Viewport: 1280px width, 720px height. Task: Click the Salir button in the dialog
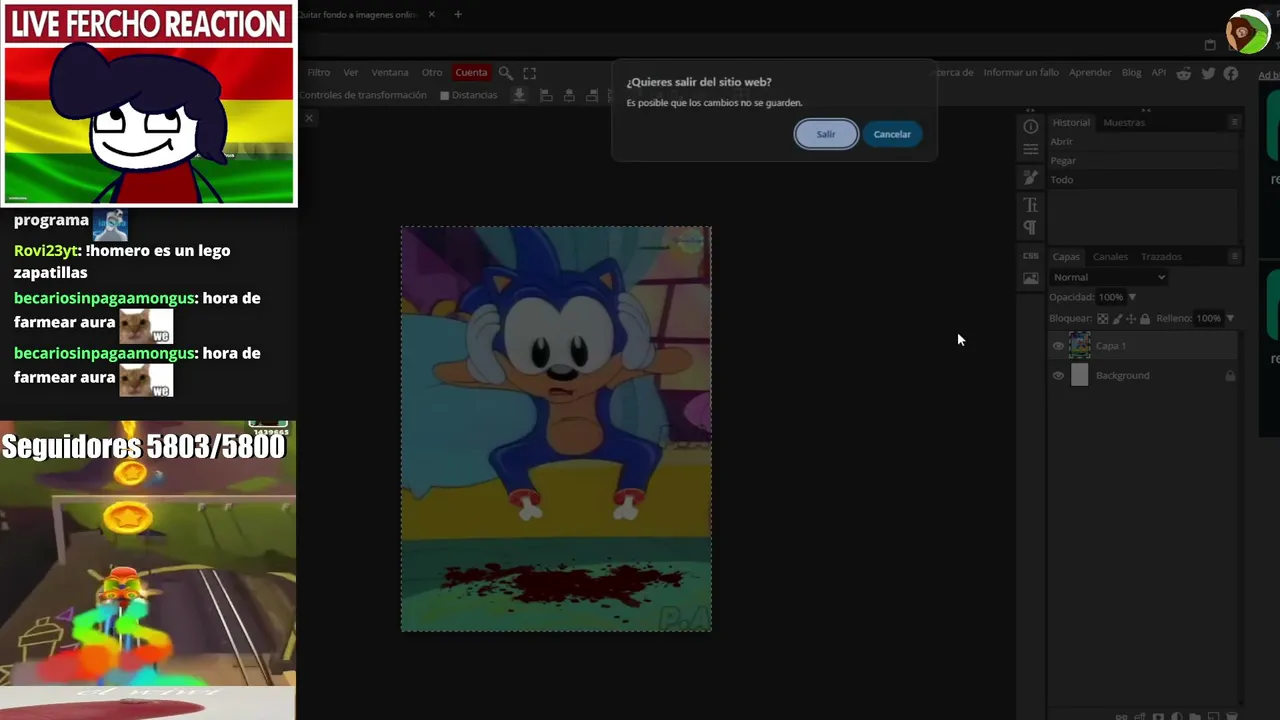pyautogui.click(x=826, y=134)
